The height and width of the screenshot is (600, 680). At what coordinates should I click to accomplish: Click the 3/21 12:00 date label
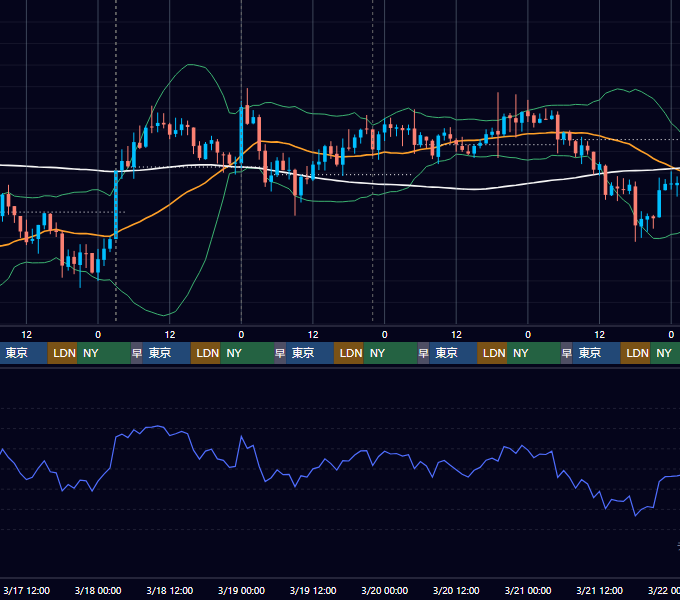pos(599,590)
